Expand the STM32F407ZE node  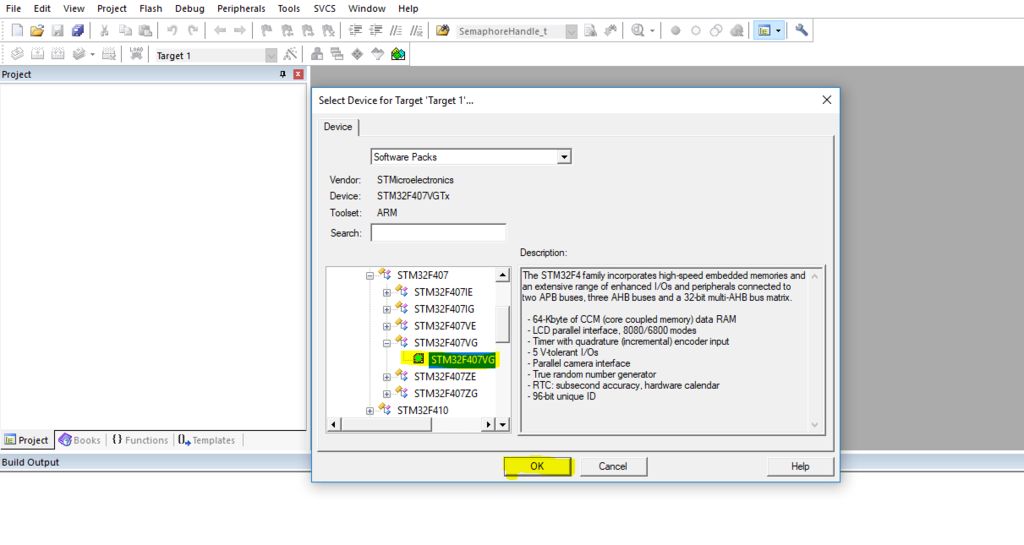pyautogui.click(x=387, y=377)
